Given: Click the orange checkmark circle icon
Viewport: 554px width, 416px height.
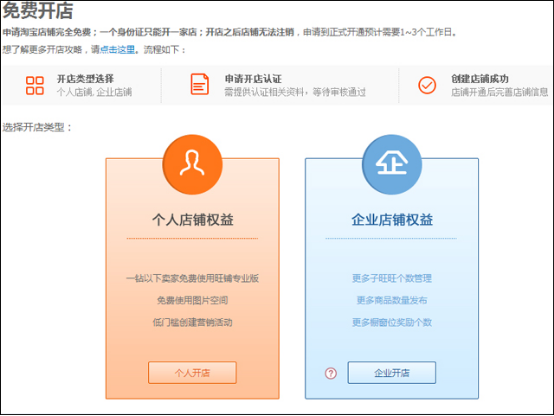Looking at the screenshot, I should click(427, 85).
